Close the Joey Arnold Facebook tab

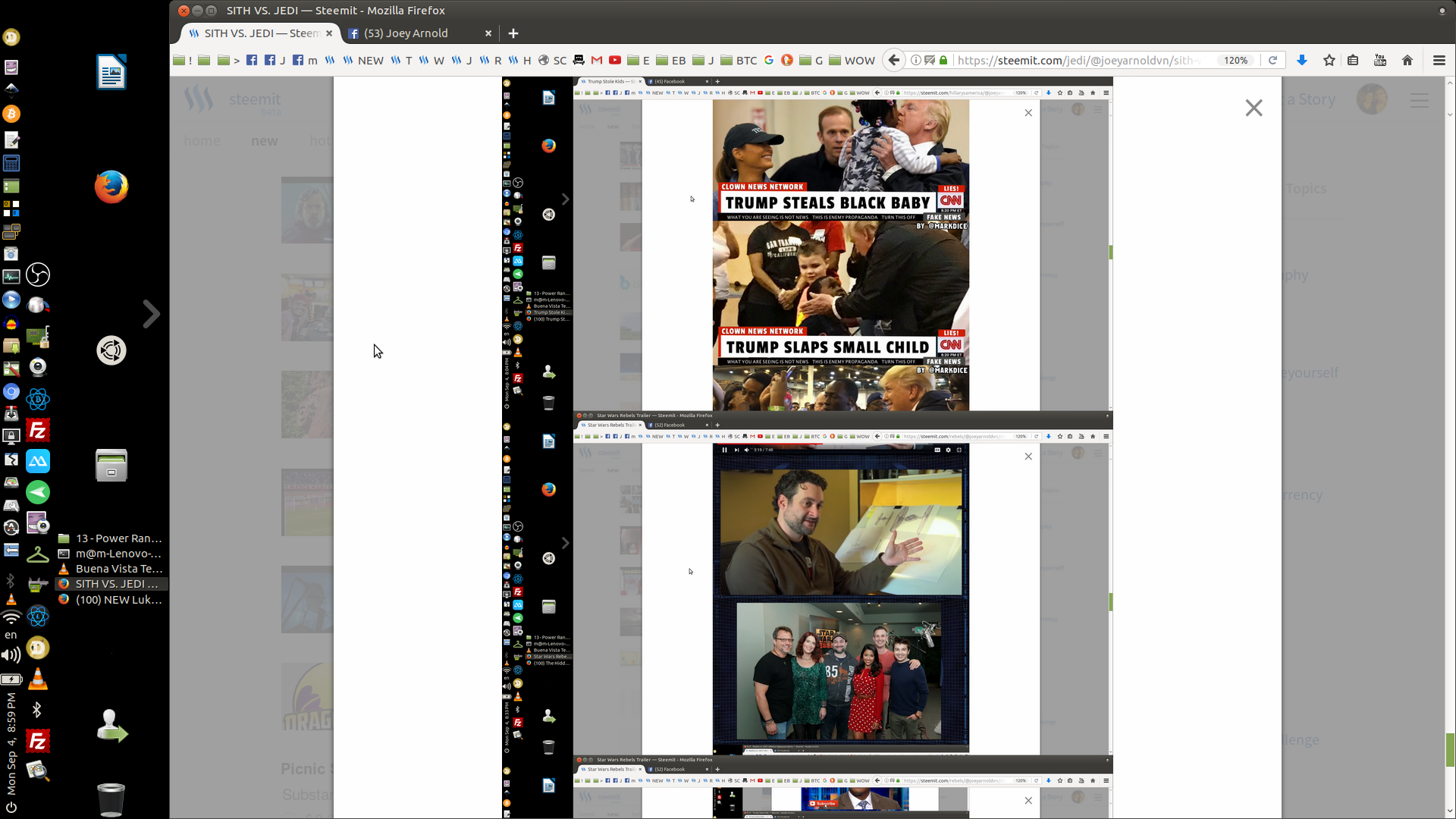pyautogui.click(x=488, y=33)
